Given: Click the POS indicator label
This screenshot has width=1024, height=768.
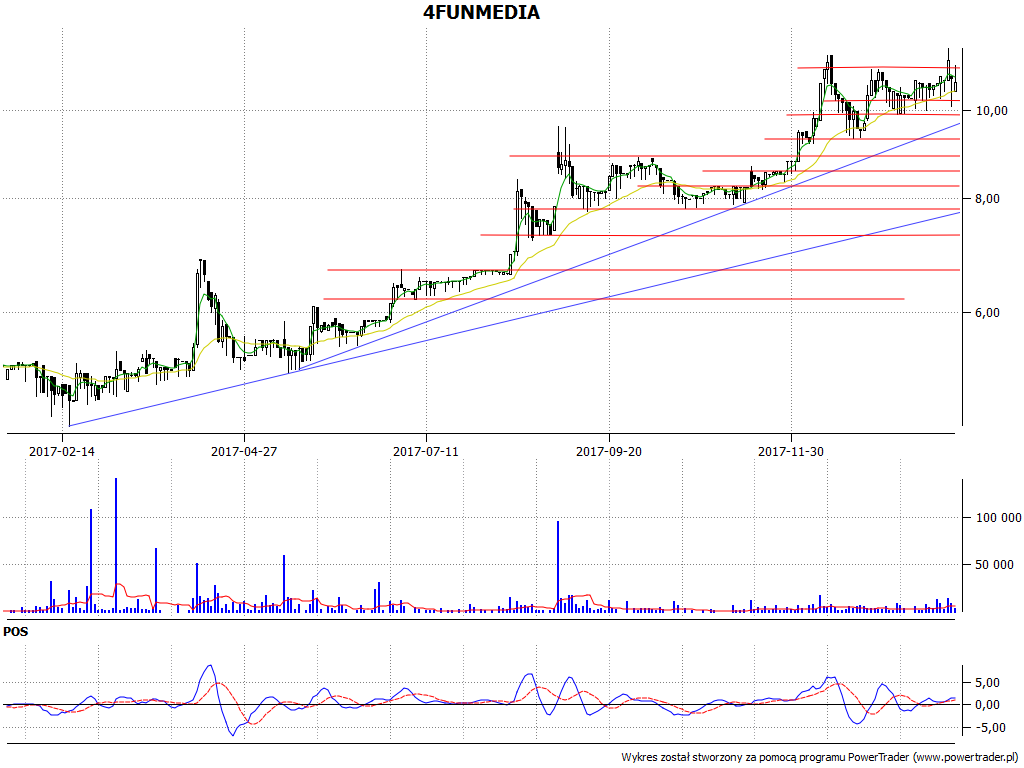Looking at the screenshot, I should [x=16, y=632].
